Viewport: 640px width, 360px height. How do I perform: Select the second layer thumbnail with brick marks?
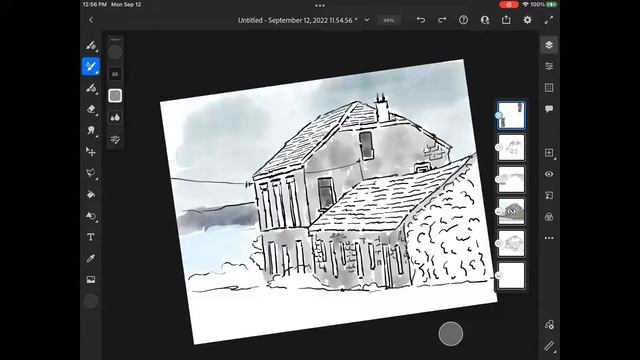(511, 147)
